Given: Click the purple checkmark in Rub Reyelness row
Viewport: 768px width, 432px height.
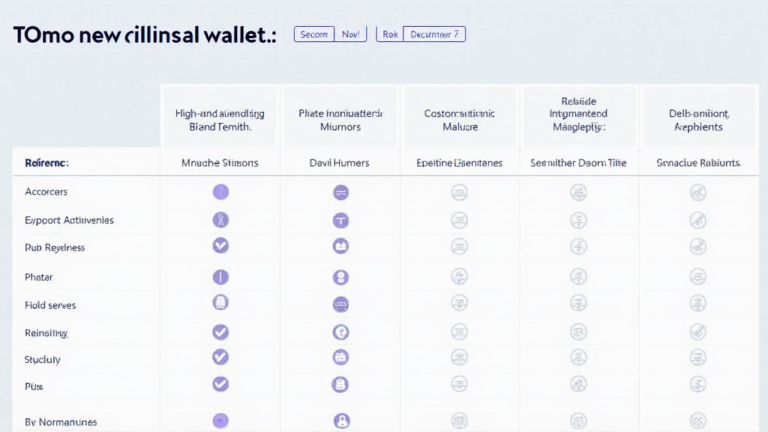Looking at the screenshot, I should [x=221, y=246].
